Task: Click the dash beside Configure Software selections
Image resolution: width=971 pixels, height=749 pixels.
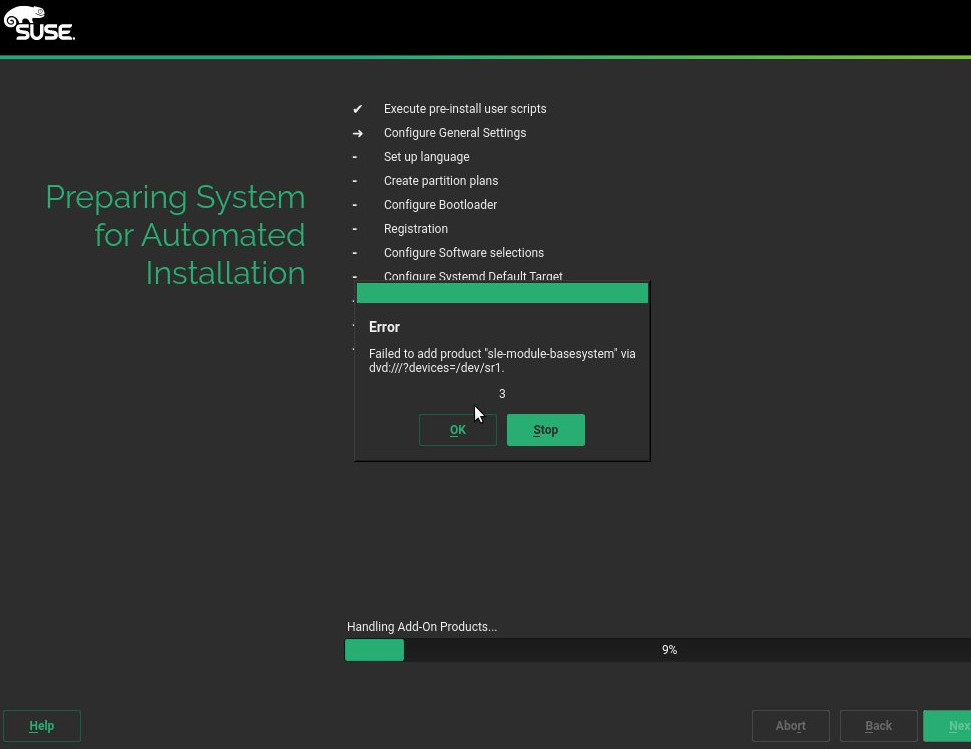Action: tap(354, 253)
